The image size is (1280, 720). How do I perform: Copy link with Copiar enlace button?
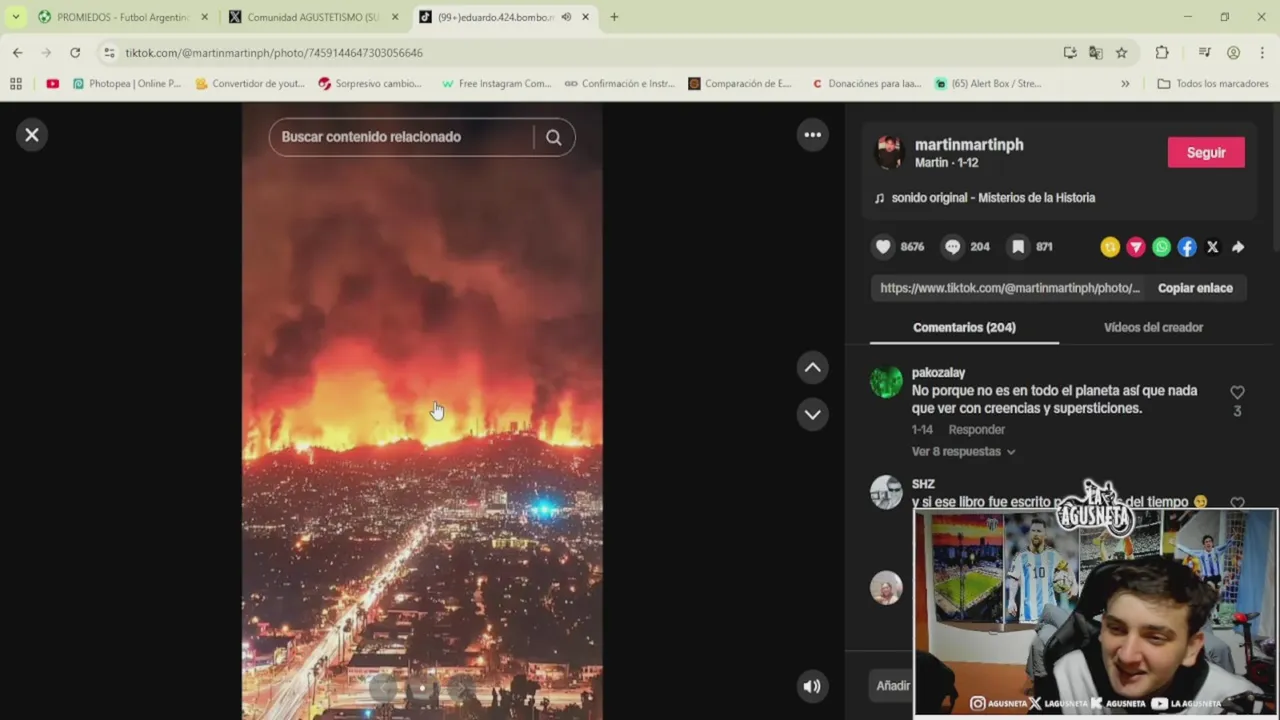coord(1195,288)
